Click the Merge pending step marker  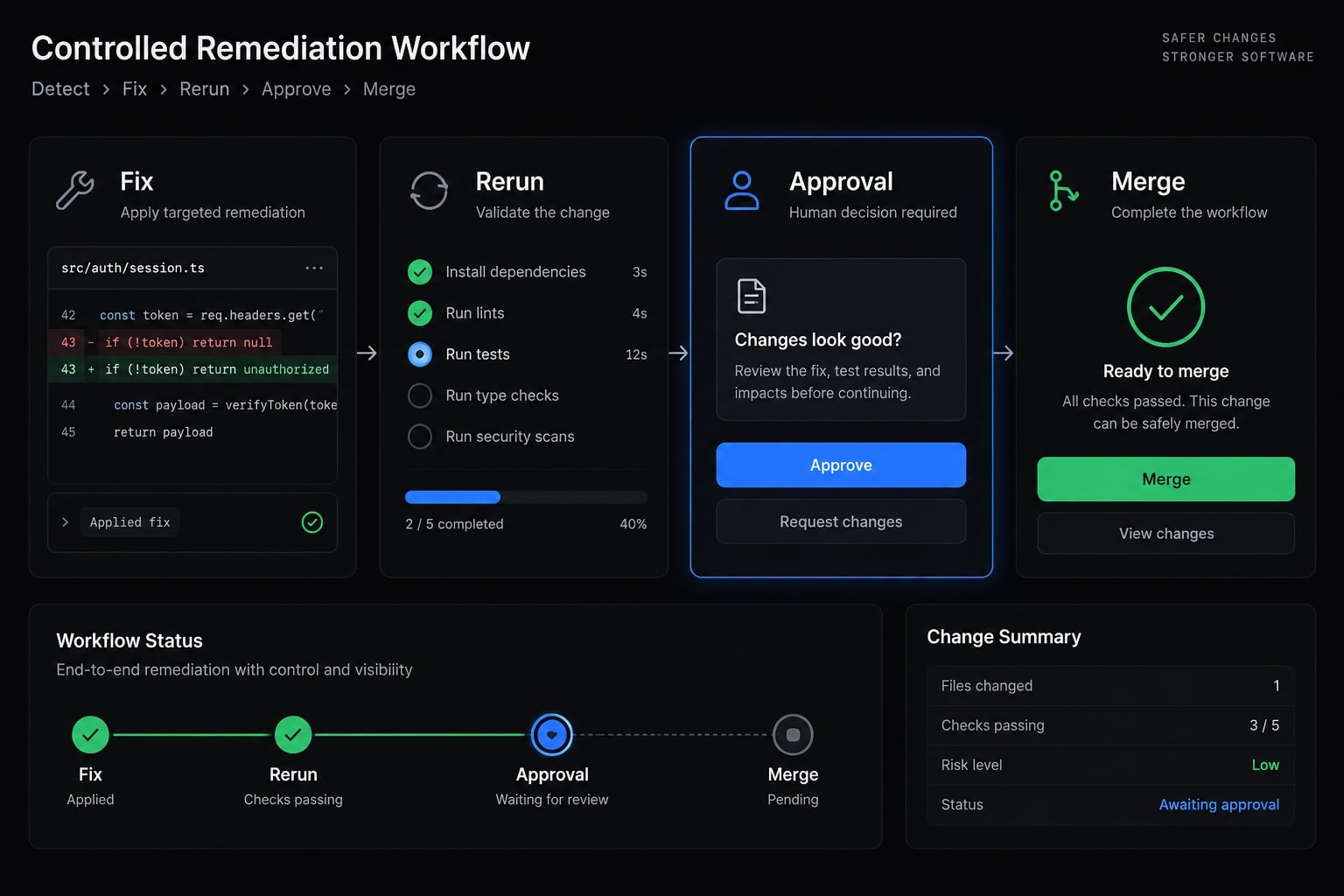pos(793,735)
